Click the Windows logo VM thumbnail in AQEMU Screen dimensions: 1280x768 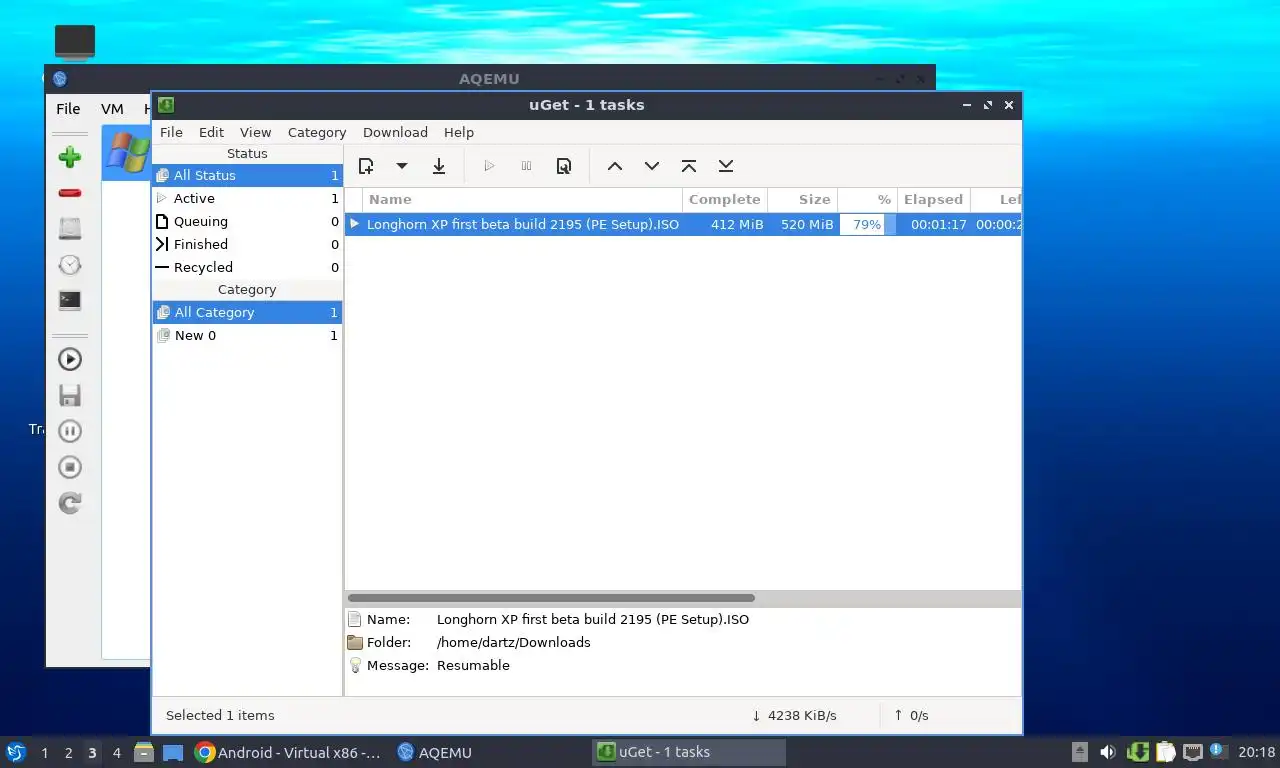click(x=128, y=154)
